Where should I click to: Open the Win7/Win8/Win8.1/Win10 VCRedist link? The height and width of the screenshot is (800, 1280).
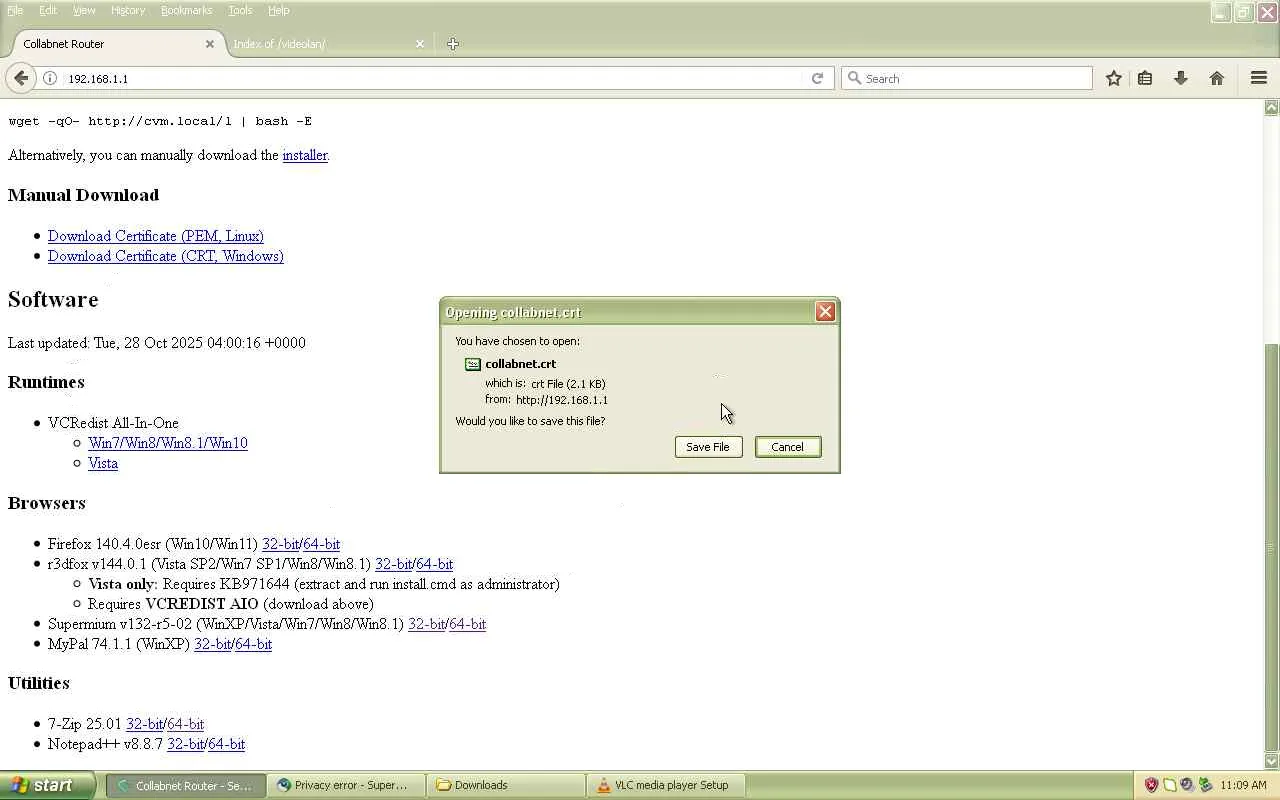point(168,443)
